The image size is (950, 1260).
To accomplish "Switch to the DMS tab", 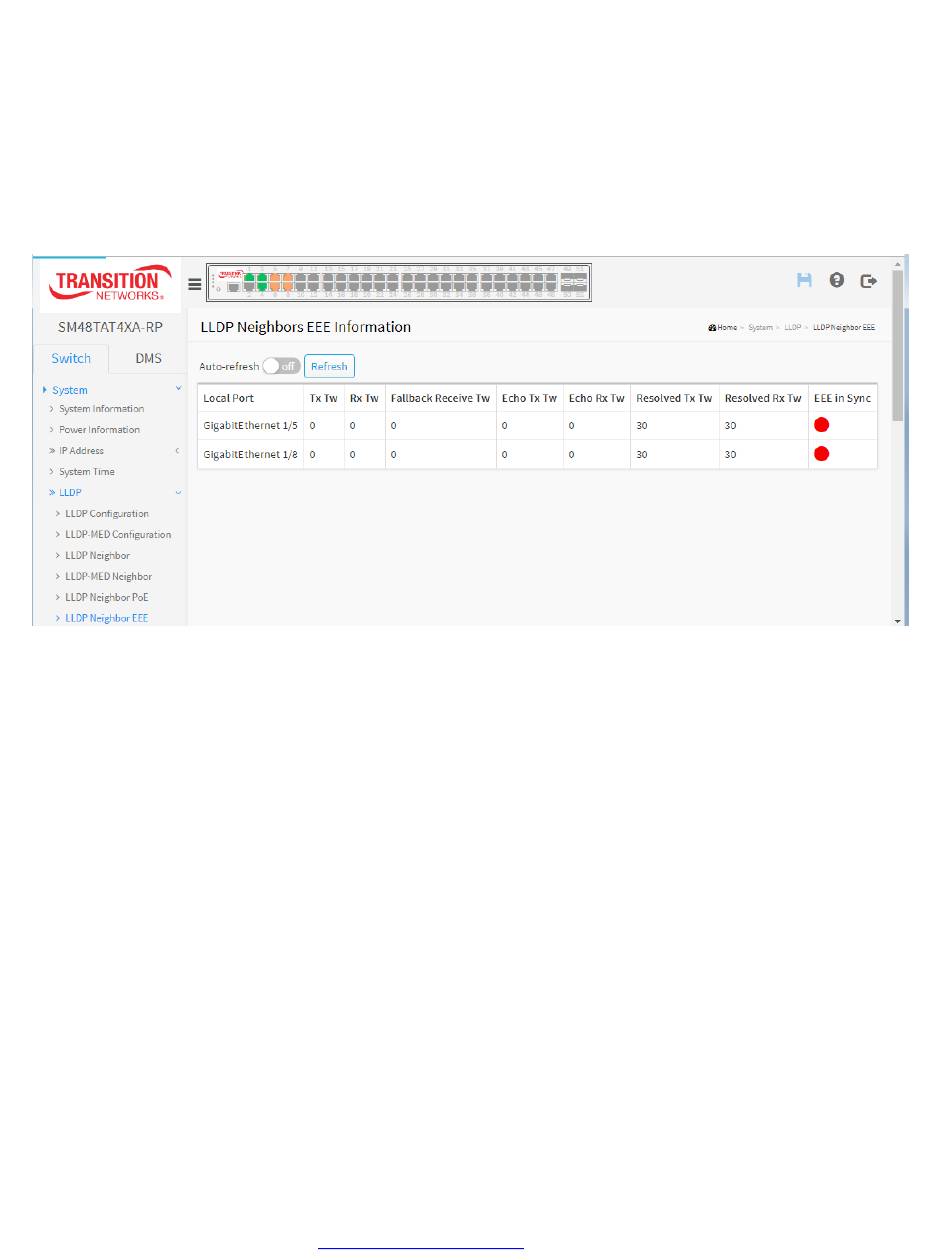I will pos(148,358).
